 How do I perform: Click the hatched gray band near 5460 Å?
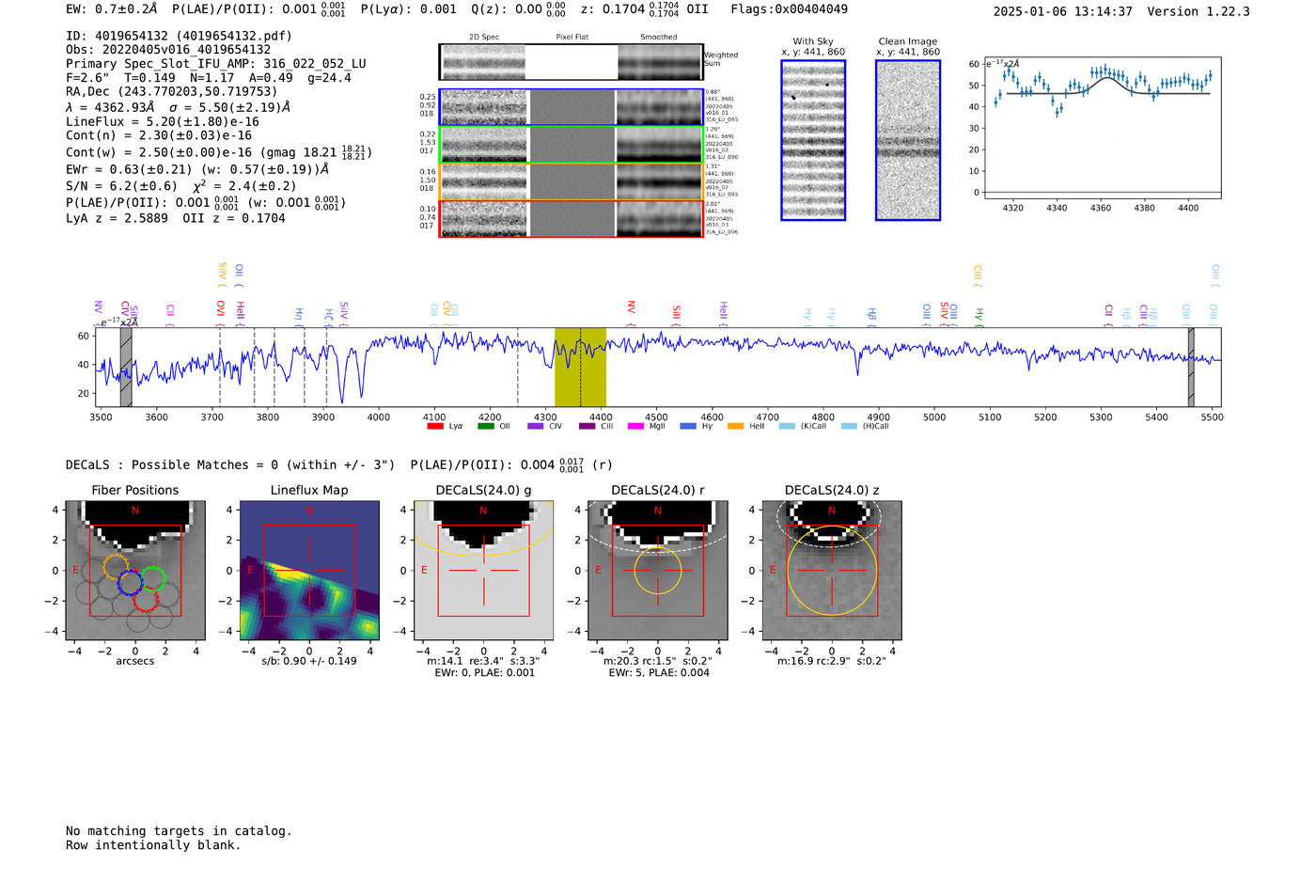(1191, 367)
